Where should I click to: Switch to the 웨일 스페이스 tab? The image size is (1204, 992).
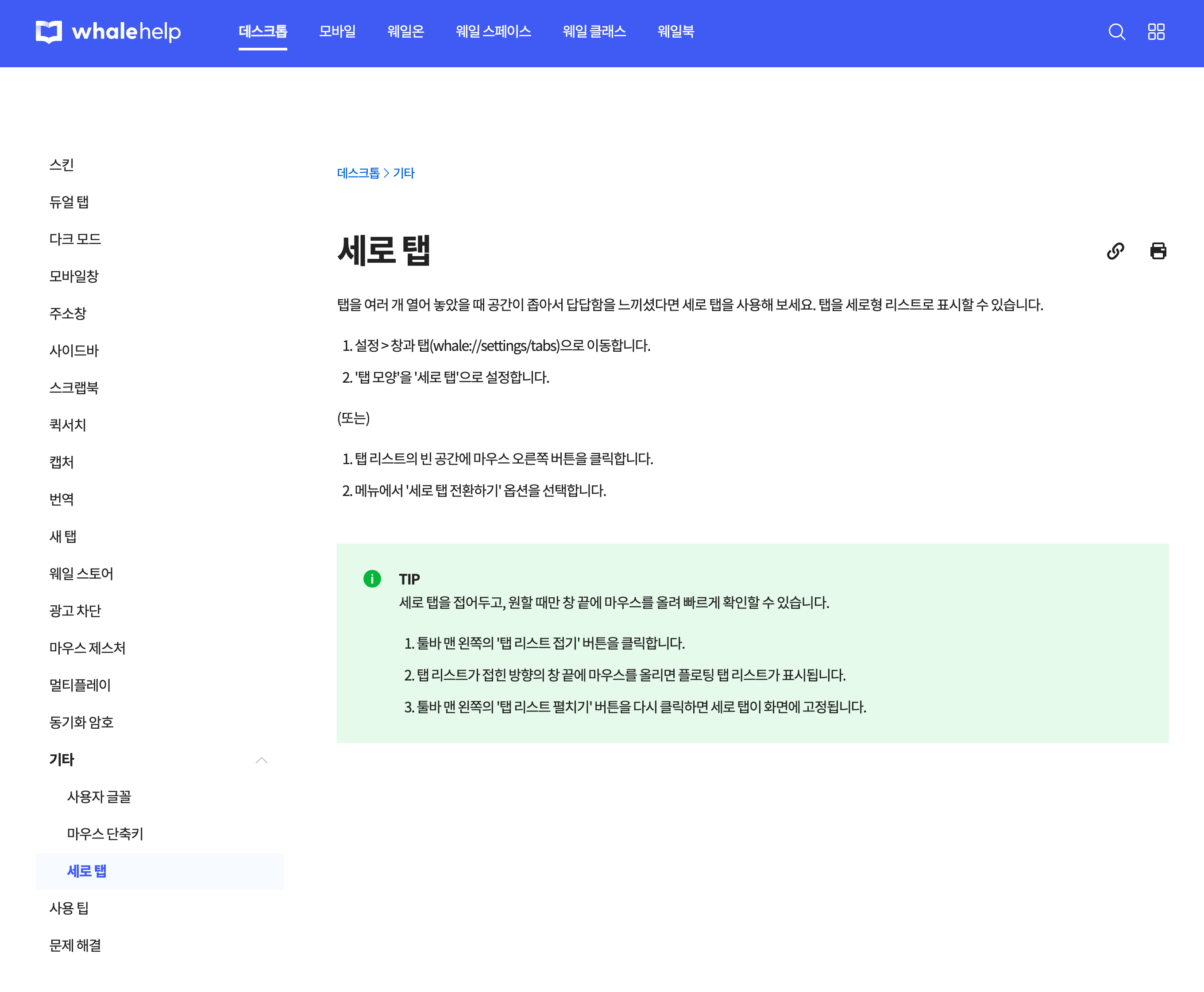[x=494, y=31]
